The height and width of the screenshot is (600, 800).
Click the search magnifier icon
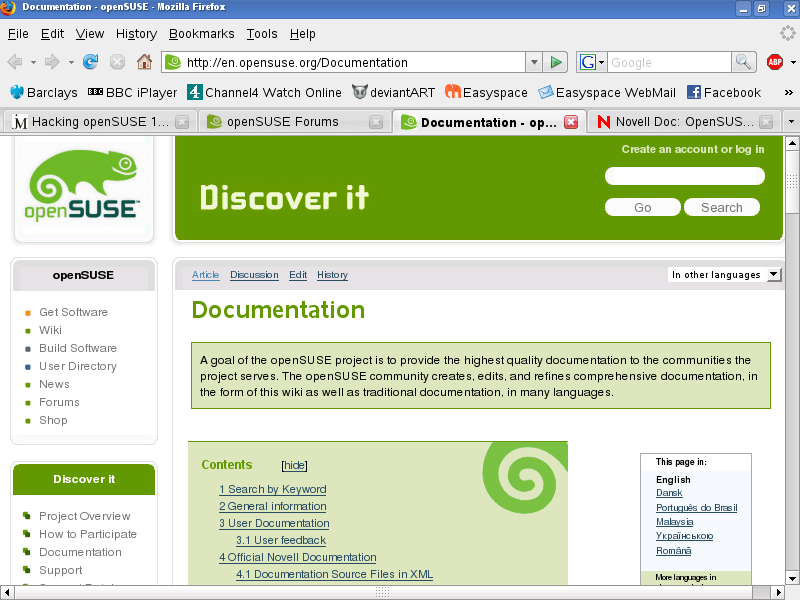[x=743, y=62]
